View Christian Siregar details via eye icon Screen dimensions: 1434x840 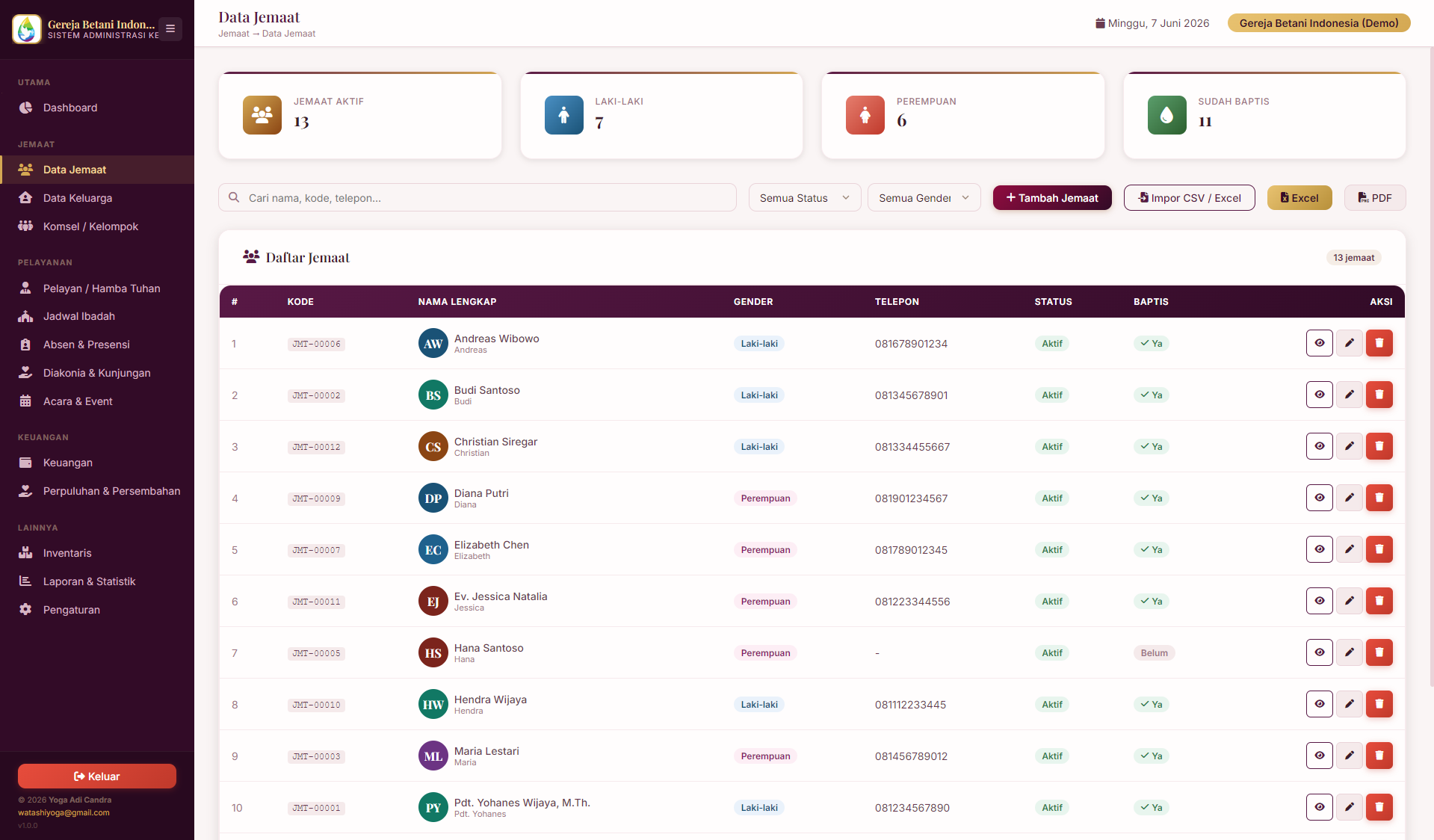coord(1319,446)
